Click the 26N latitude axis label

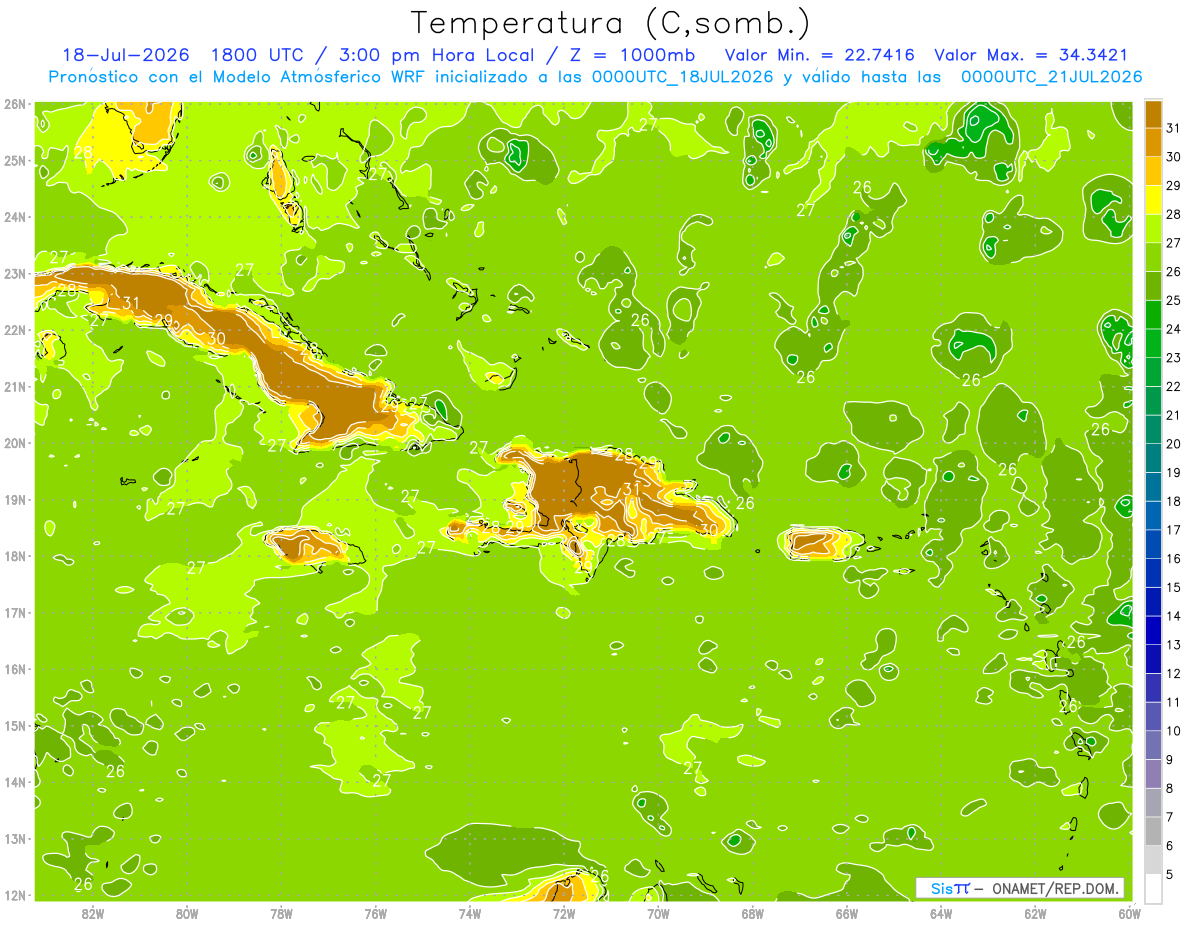[14, 104]
